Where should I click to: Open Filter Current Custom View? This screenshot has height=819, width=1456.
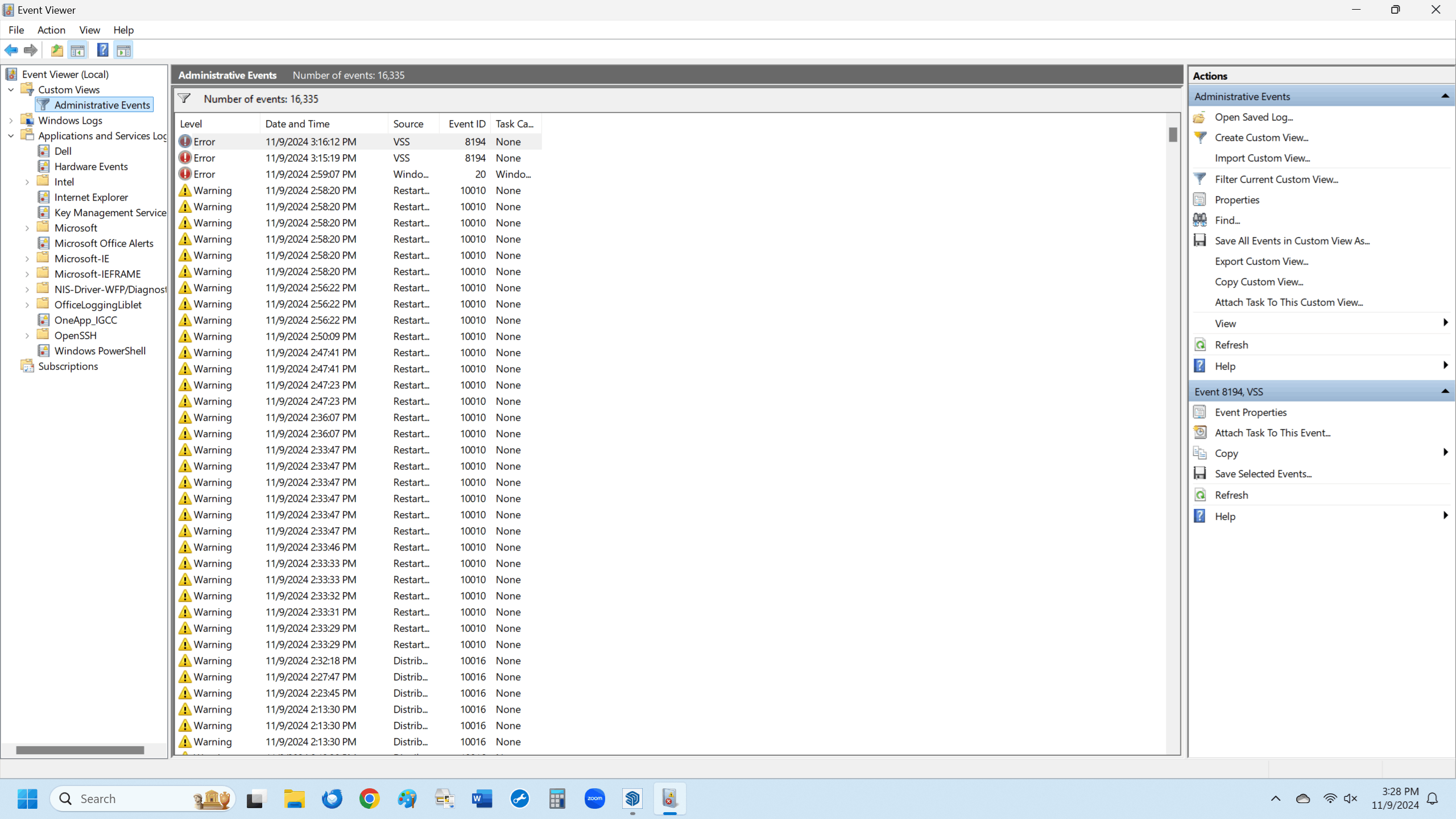coord(1276,179)
